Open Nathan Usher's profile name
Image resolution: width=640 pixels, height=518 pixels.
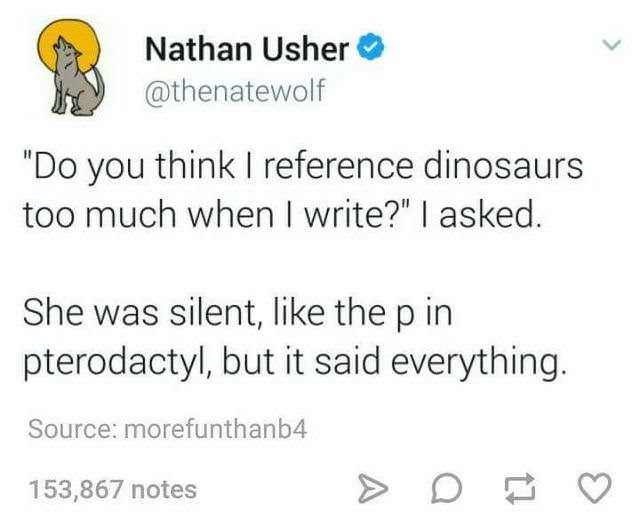247,47
